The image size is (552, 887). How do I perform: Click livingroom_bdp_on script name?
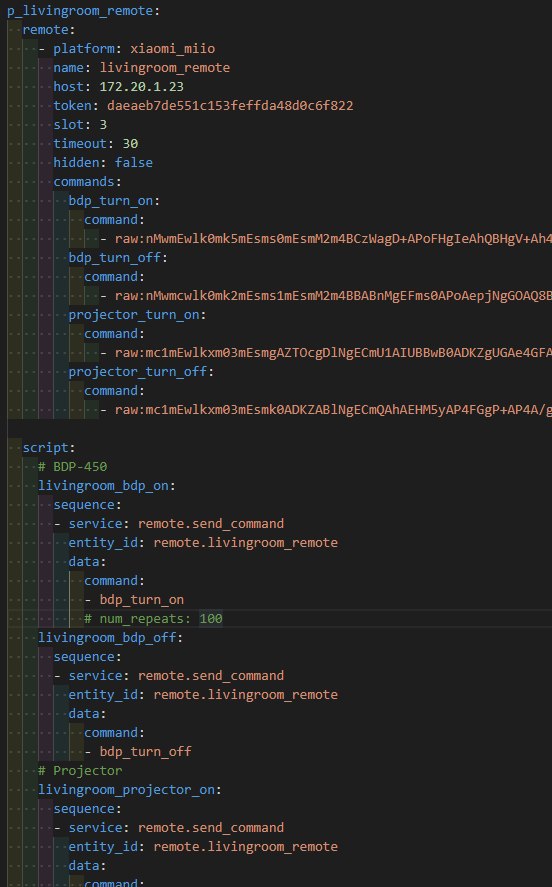click(103, 486)
